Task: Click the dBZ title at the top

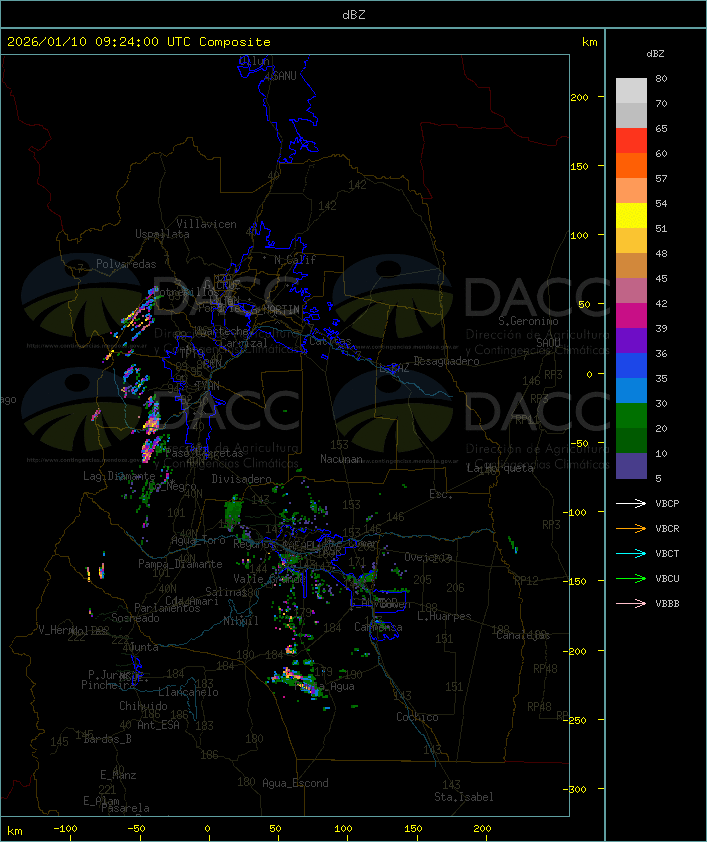Action: [x=353, y=15]
